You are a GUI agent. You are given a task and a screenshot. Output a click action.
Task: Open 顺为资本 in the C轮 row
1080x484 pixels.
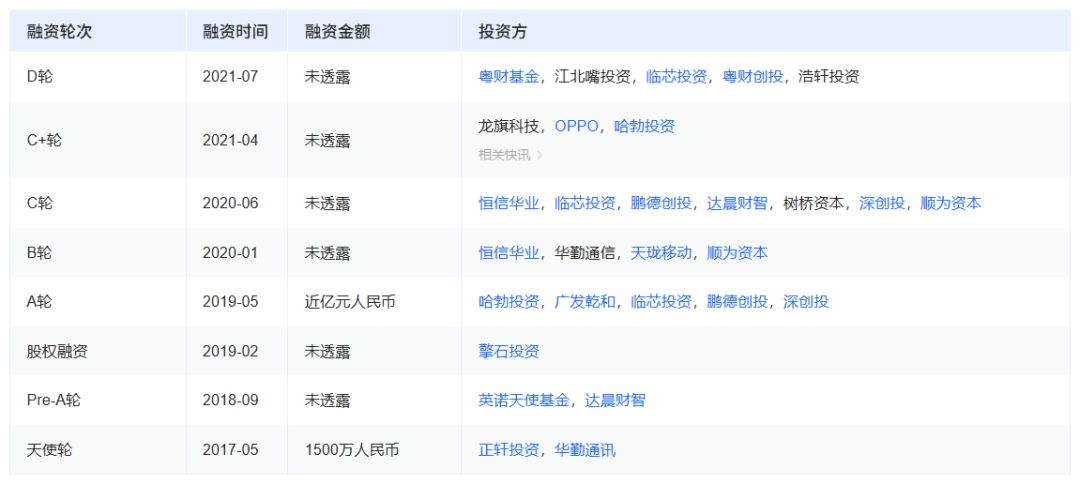point(951,203)
